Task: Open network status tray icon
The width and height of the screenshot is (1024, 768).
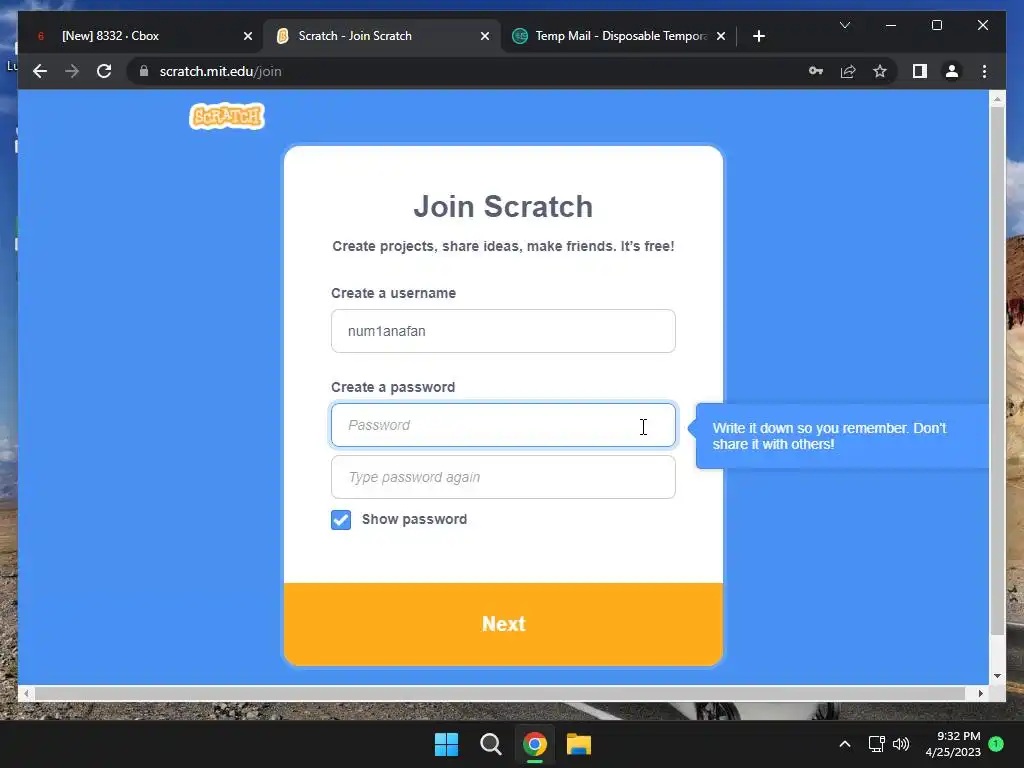Action: click(x=876, y=744)
